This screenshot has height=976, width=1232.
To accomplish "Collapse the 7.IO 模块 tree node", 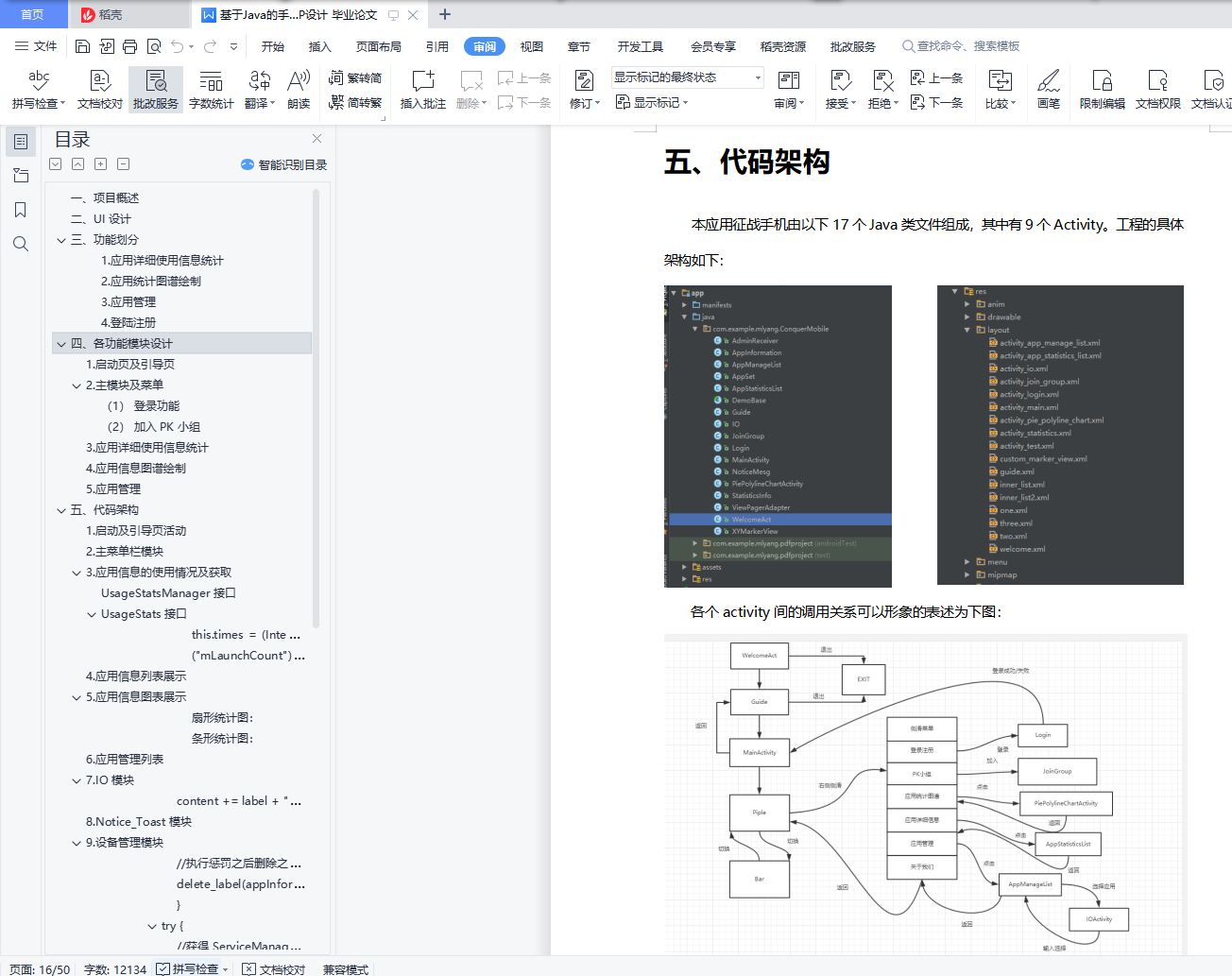I will tap(77, 780).
